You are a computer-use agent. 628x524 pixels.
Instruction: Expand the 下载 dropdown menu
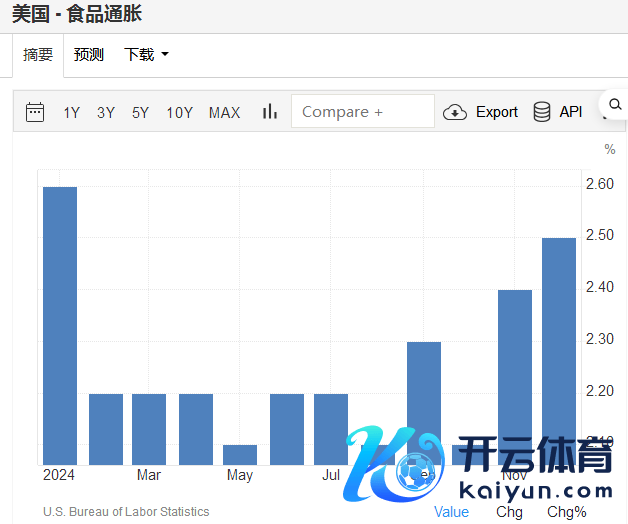coord(146,55)
